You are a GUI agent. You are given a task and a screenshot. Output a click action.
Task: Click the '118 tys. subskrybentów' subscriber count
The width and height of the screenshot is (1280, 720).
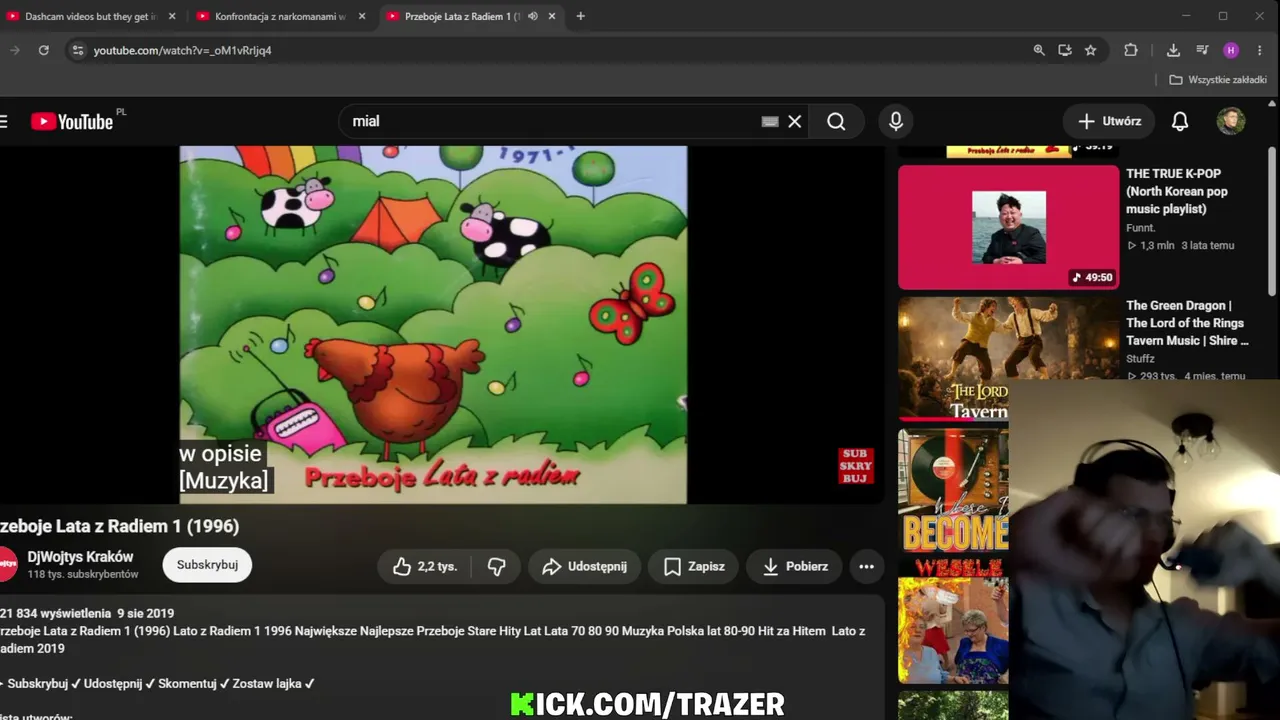pos(83,575)
